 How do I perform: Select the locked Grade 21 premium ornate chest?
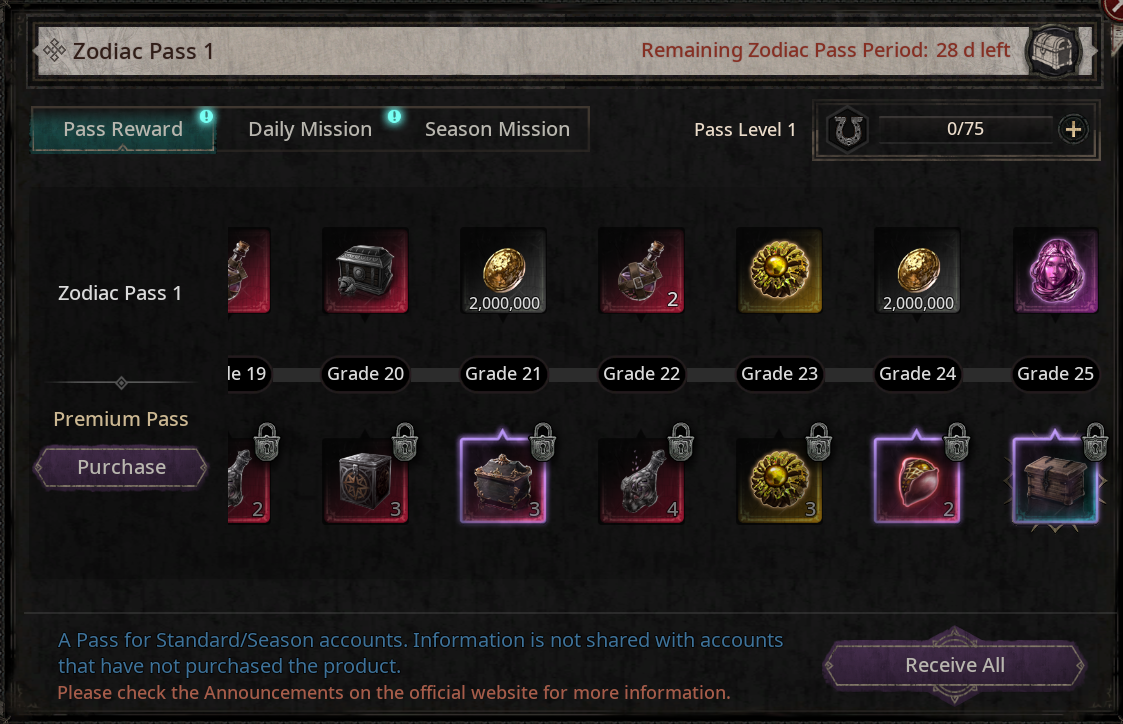tap(503, 481)
